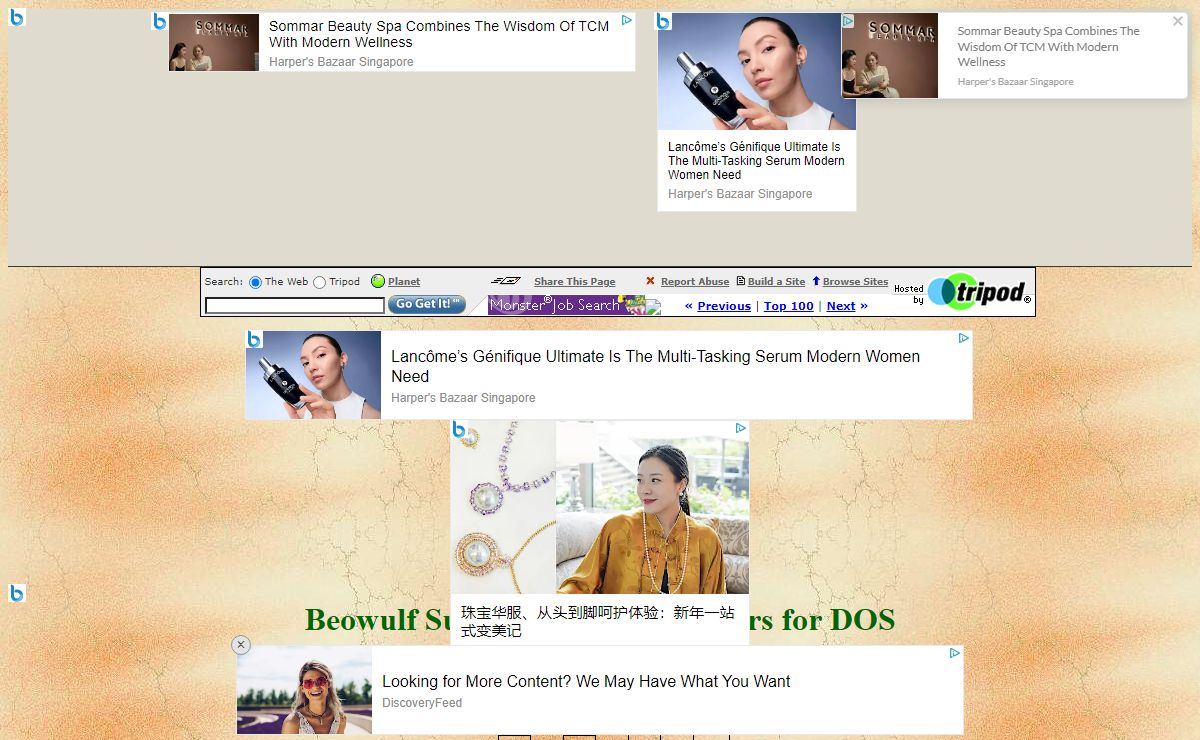
Task: Open the Sommar photo in the top banner ad
Action: click(214, 42)
